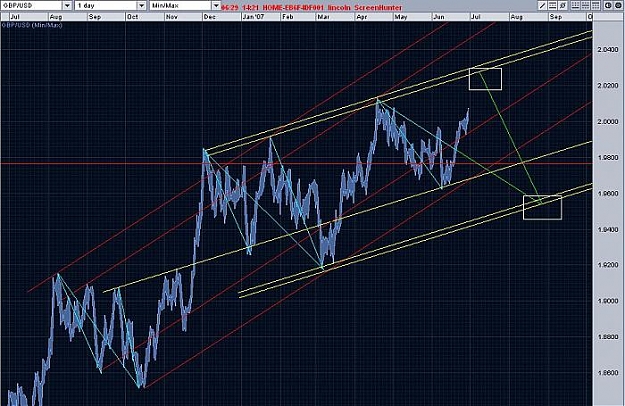
Task: Select the trend line drawing tool
Action: click(x=542, y=6)
